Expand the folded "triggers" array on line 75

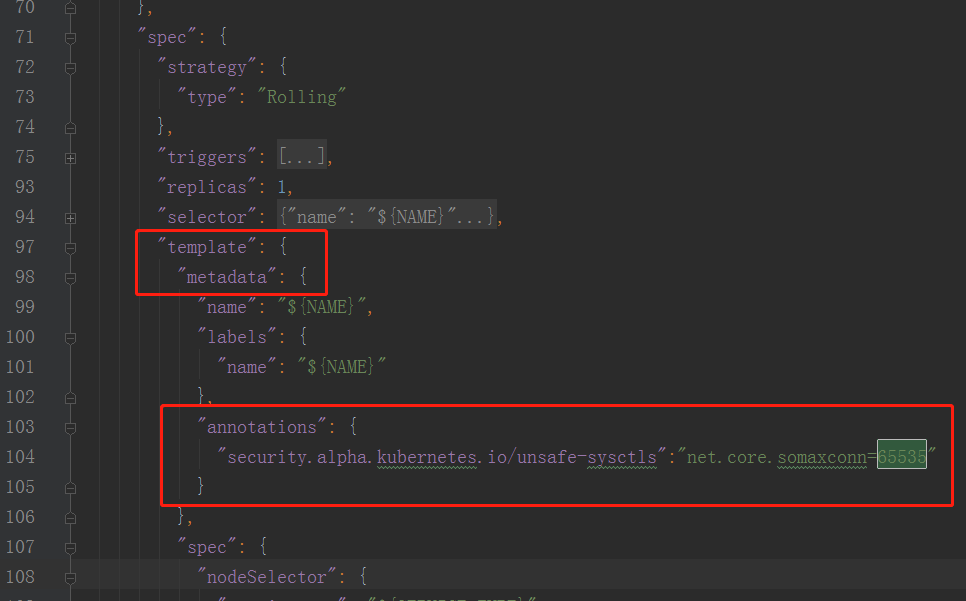[x=70, y=158]
